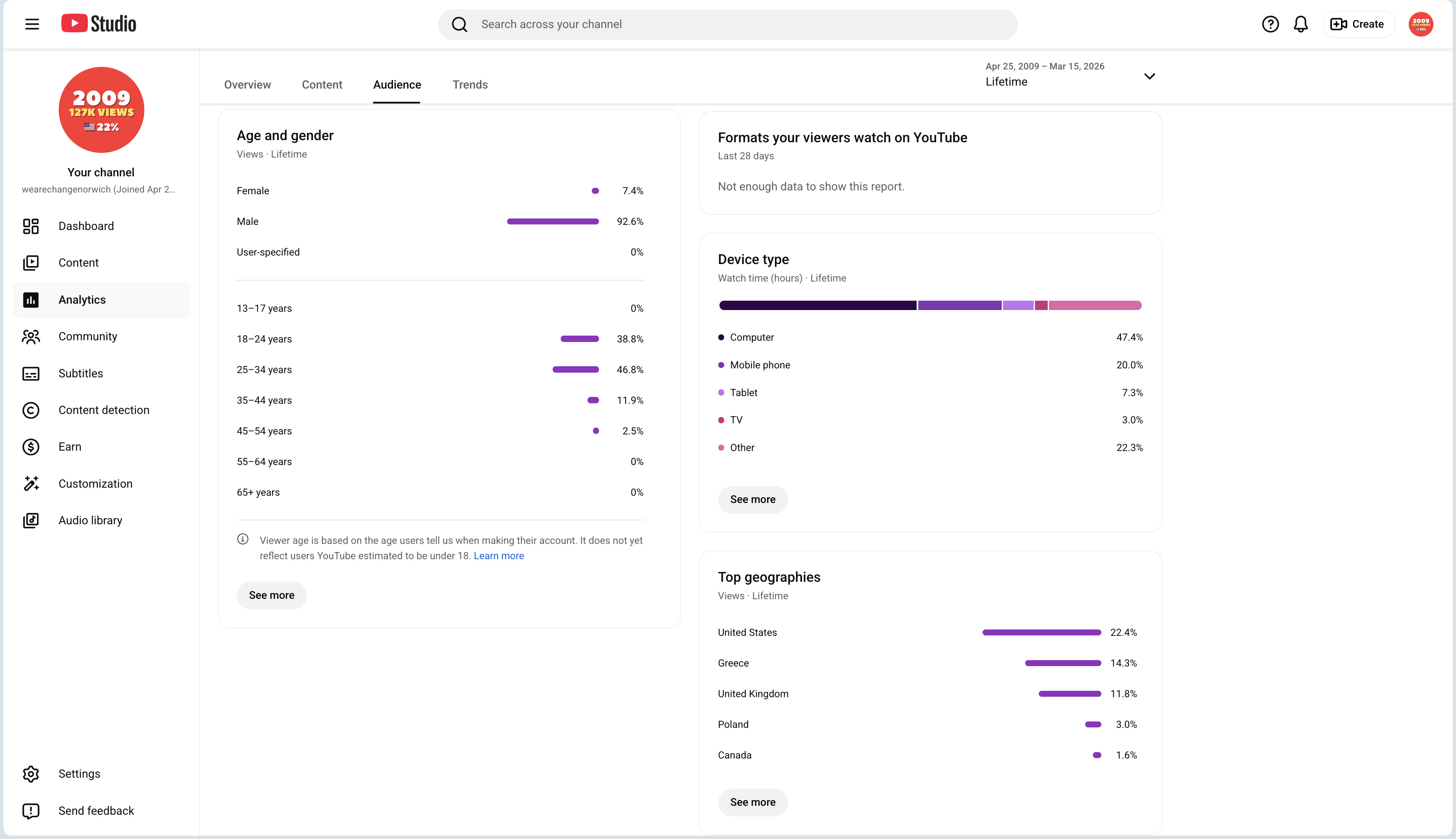This screenshot has width=1456, height=839.
Task: Click See more under Top geographies
Action: pos(753,802)
